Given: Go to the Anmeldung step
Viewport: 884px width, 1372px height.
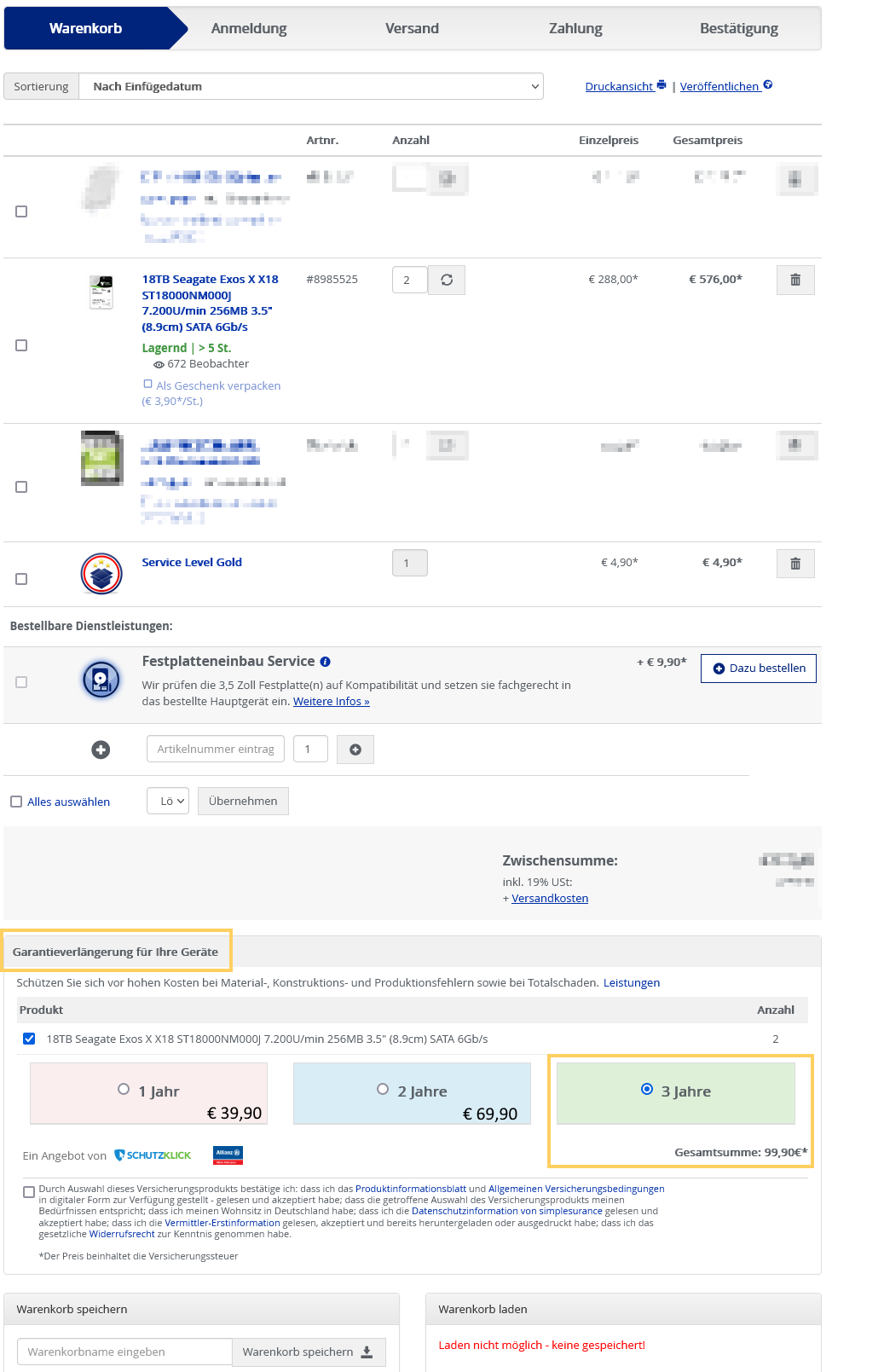Looking at the screenshot, I should point(249,28).
